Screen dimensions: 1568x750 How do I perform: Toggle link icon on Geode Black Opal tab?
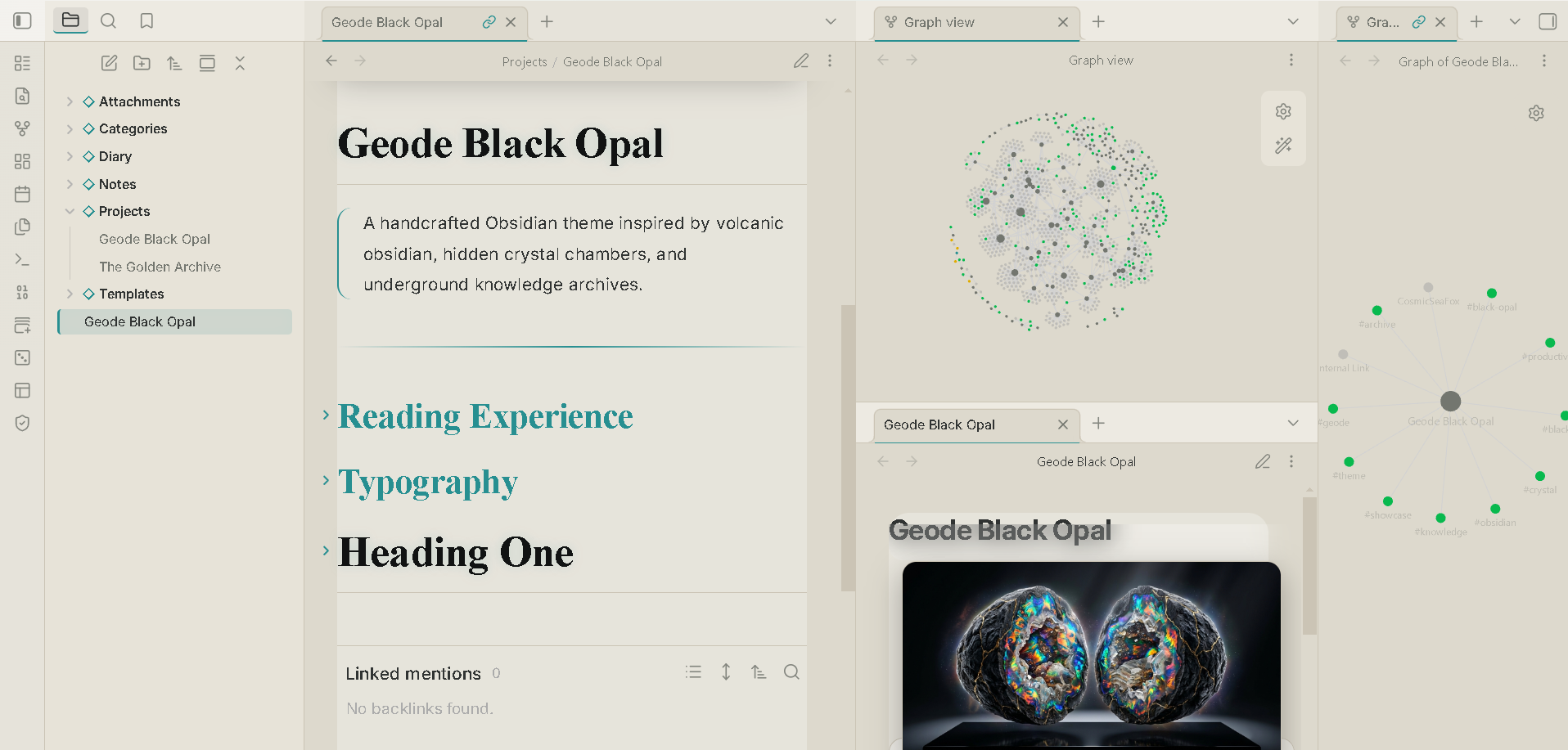[489, 22]
